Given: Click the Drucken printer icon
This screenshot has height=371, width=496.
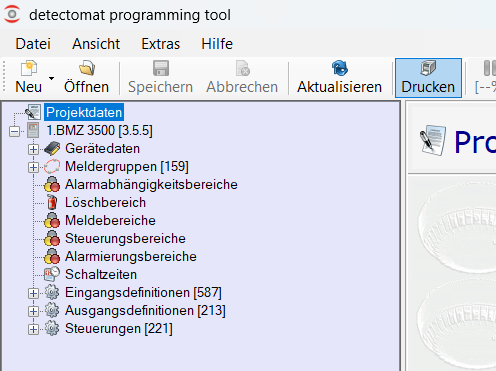Looking at the screenshot, I should [428, 68].
